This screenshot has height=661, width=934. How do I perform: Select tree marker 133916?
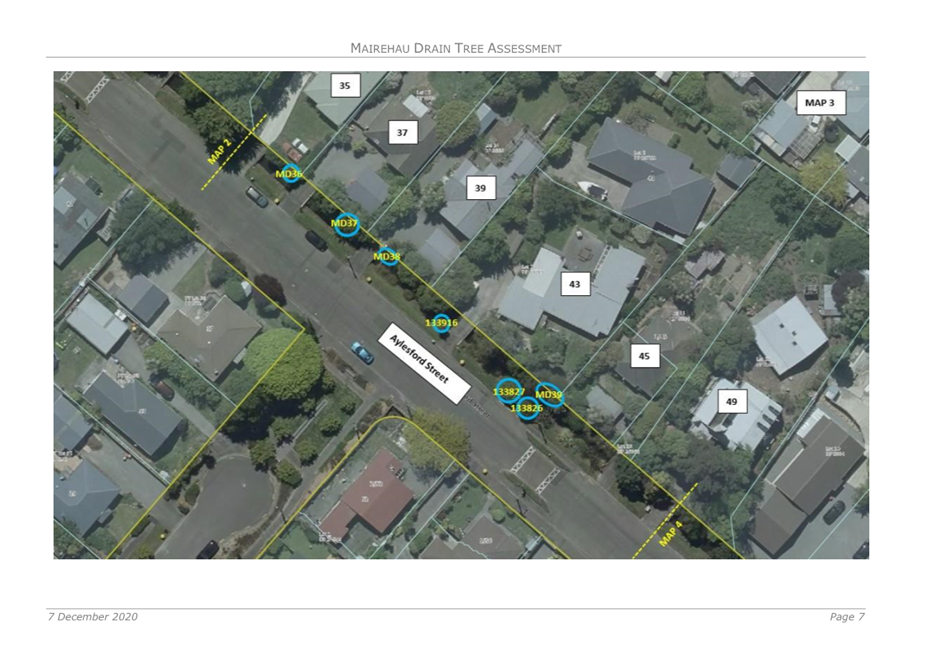coord(441,323)
